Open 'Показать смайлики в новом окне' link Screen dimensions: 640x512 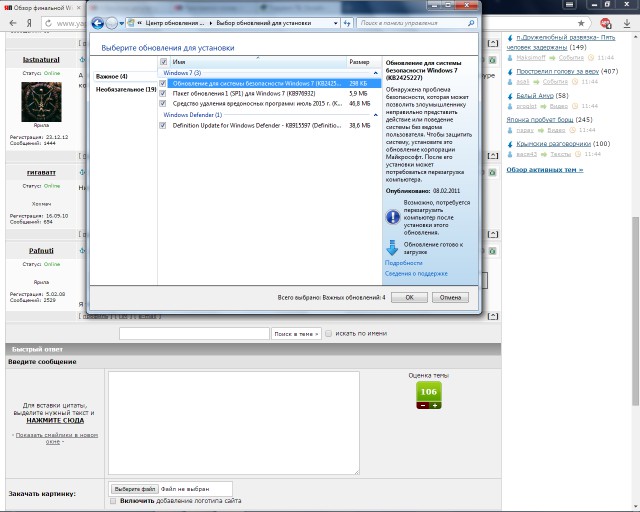(56, 438)
